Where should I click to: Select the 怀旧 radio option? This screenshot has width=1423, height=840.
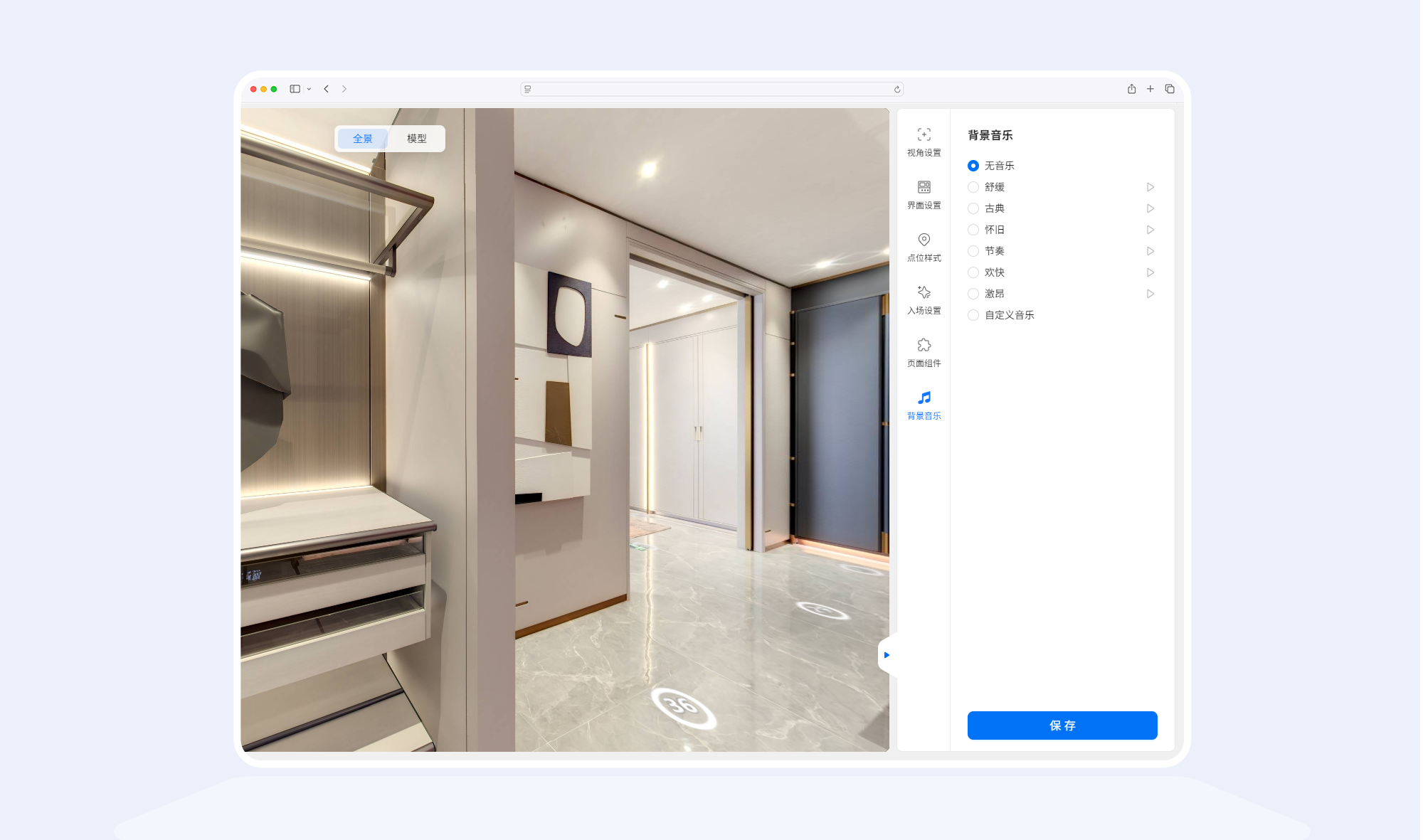click(x=973, y=230)
